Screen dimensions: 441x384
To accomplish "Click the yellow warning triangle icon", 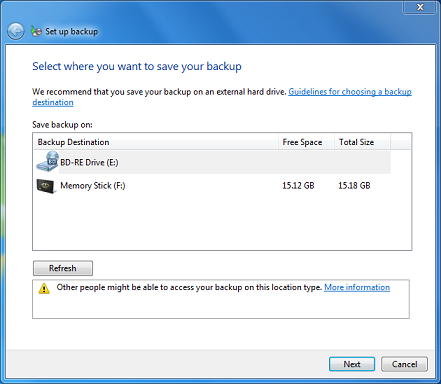I will 44,288.
